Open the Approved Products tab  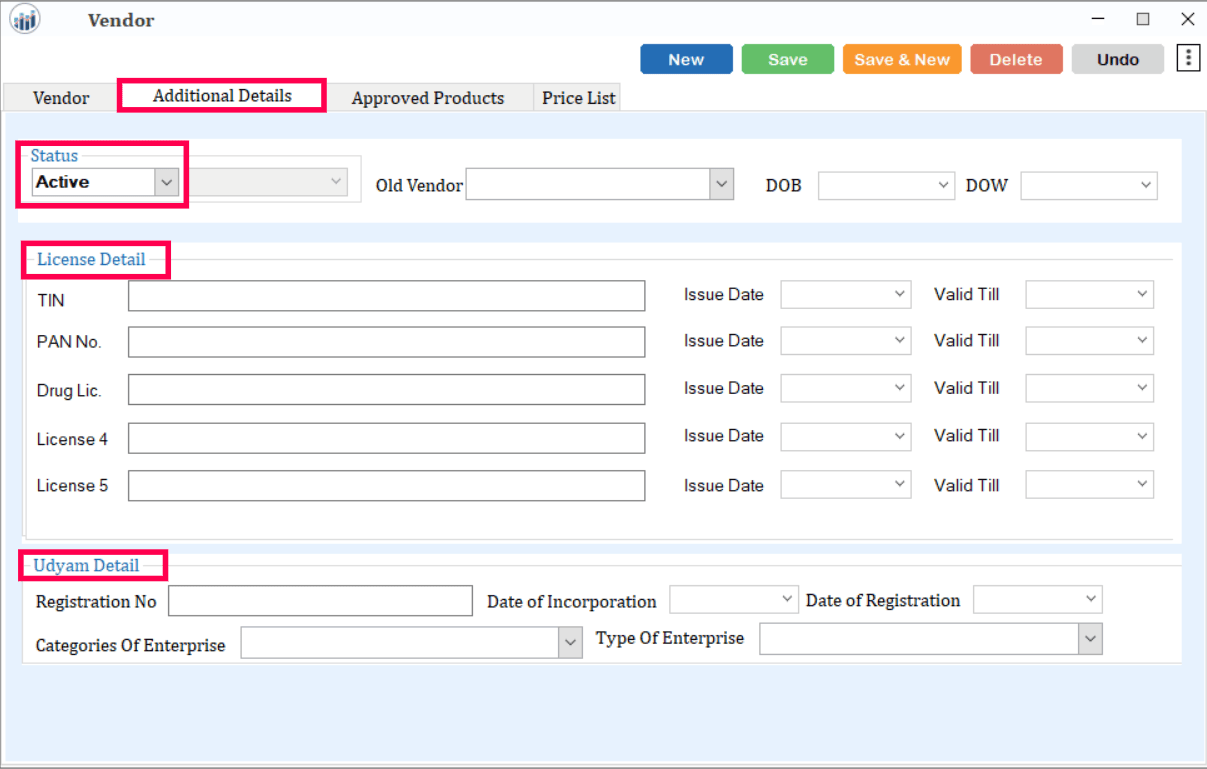427,98
